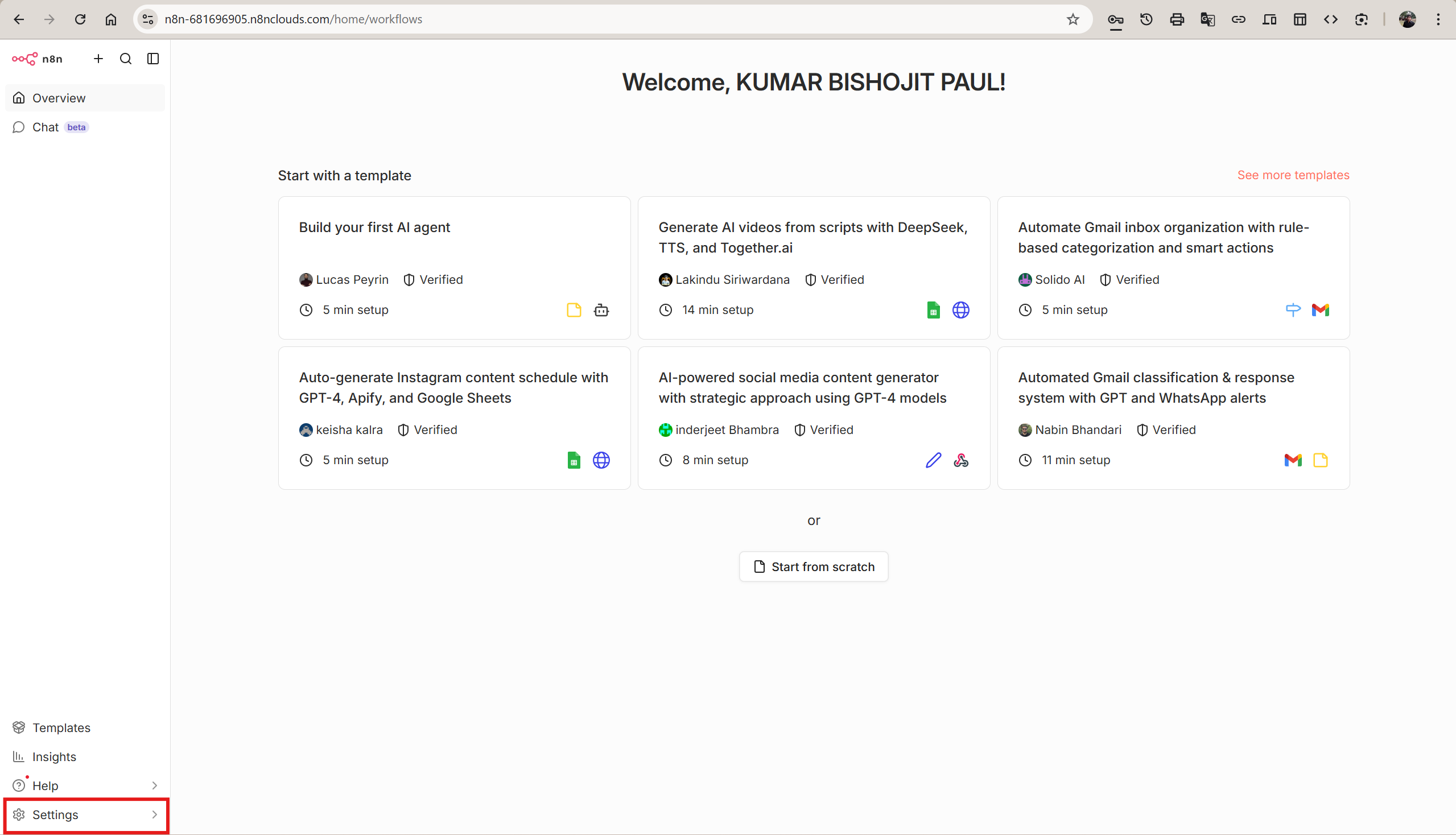
Task: Click the translate icon in browser toolbar
Action: click(x=1207, y=19)
